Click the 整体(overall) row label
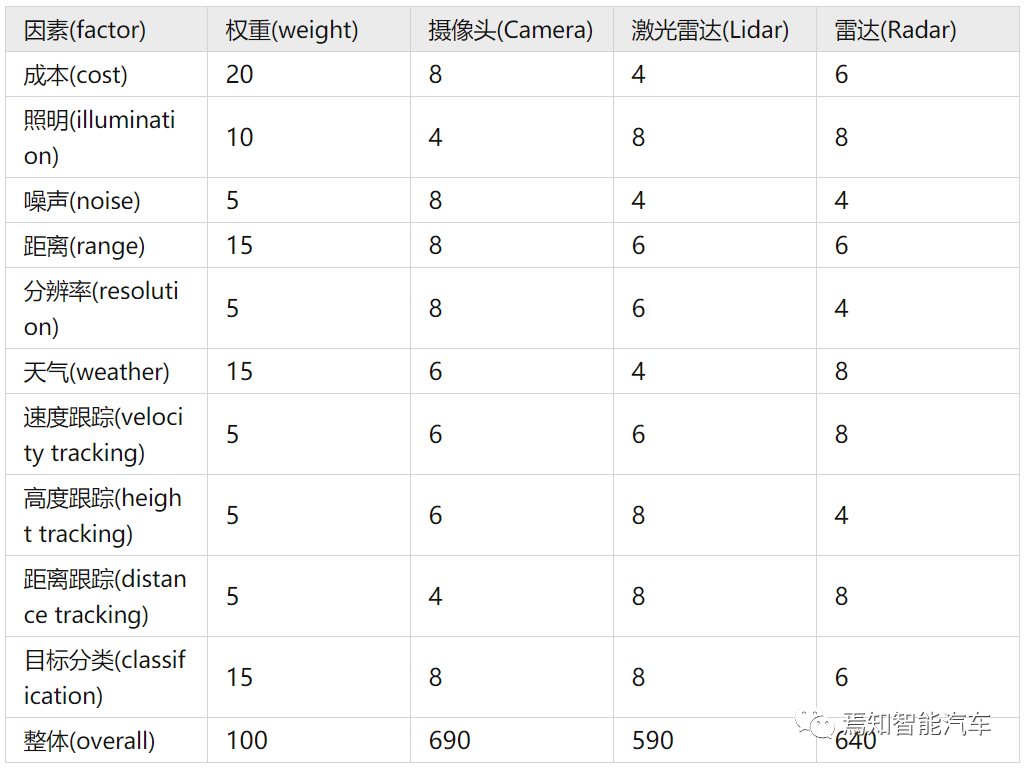This screenshot has width=1025, height=769. (x=90, y=741)
